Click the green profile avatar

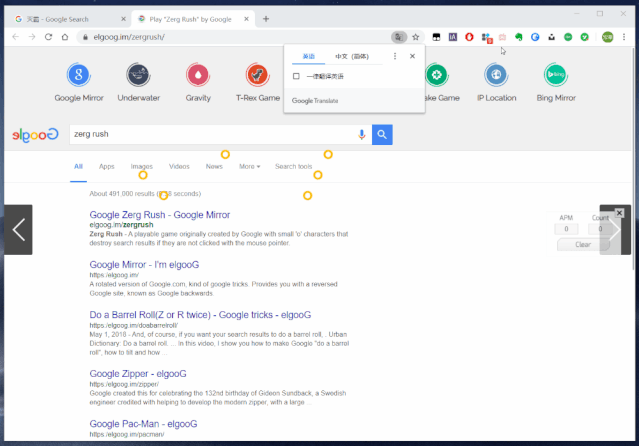pos(608,37)
